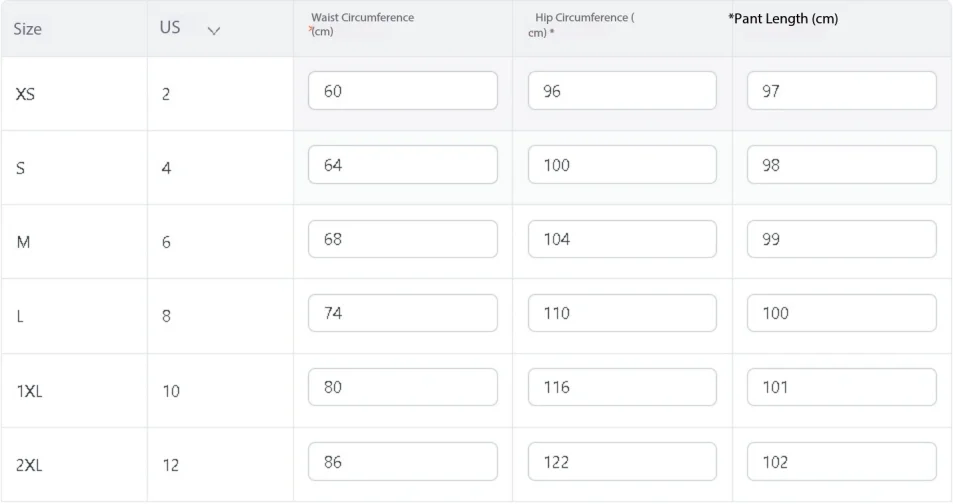Click 1XL waist circumference field with 80
Image resolution: width=953 pixels, height=504 pixels.
pyautogui.click(x=402, y=387)
